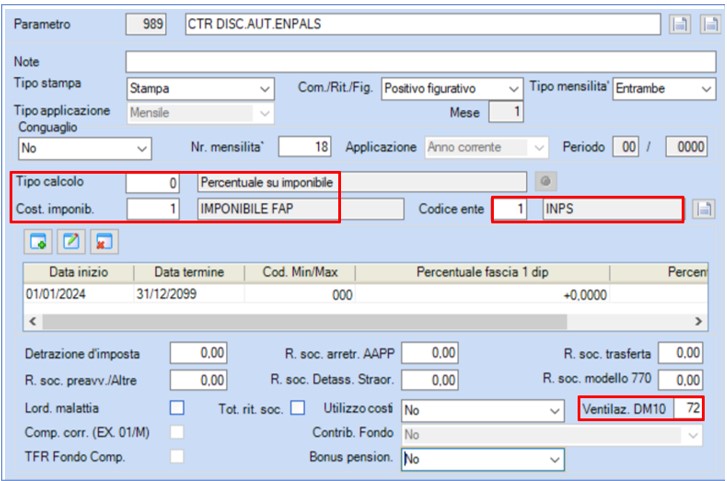The height and width of the screenshot is (481, 727).
Task: Open the Applicazione Anno corrente dropdown
Action: click(x=486, y=148)
